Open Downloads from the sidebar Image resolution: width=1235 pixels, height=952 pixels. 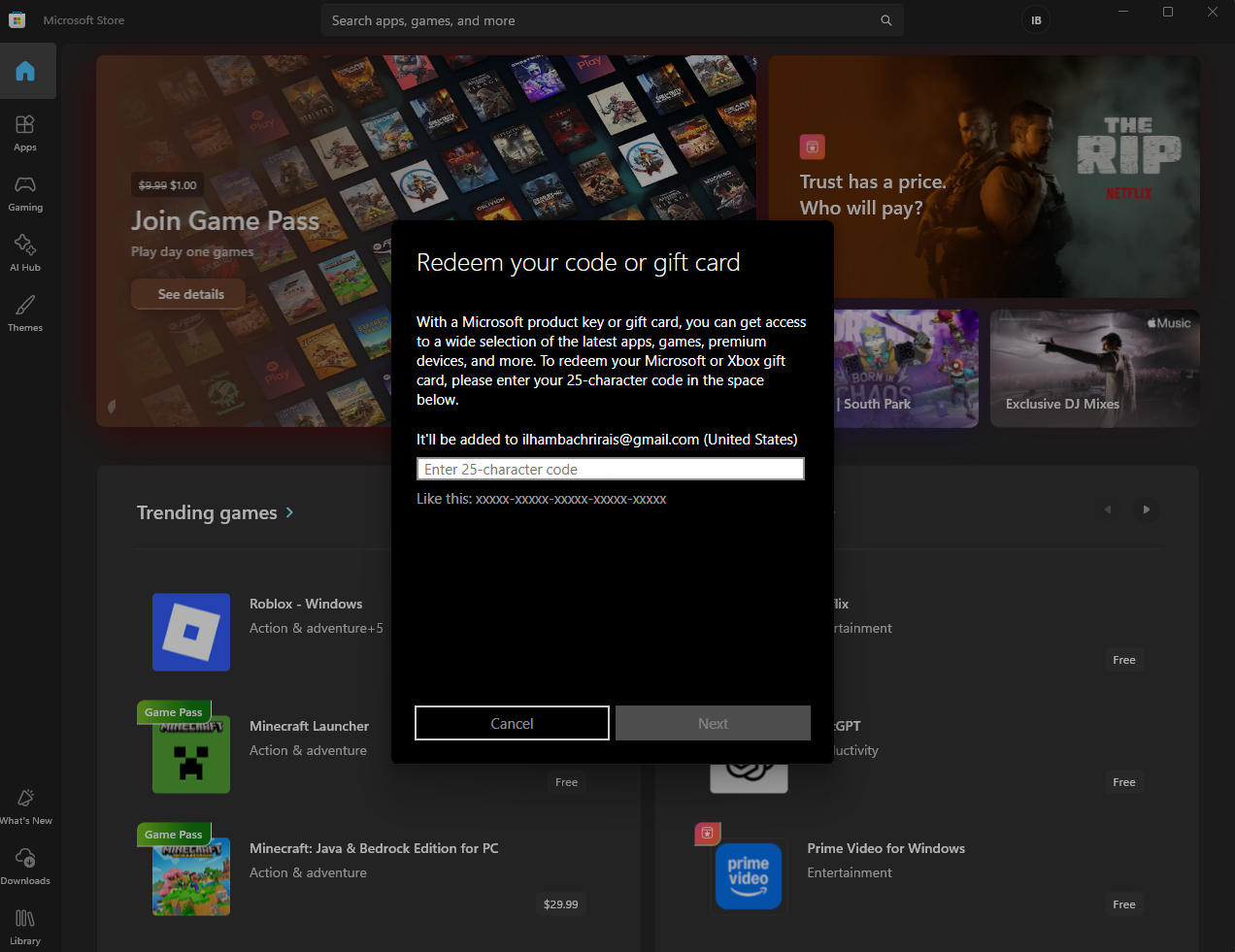pos(25,867)
